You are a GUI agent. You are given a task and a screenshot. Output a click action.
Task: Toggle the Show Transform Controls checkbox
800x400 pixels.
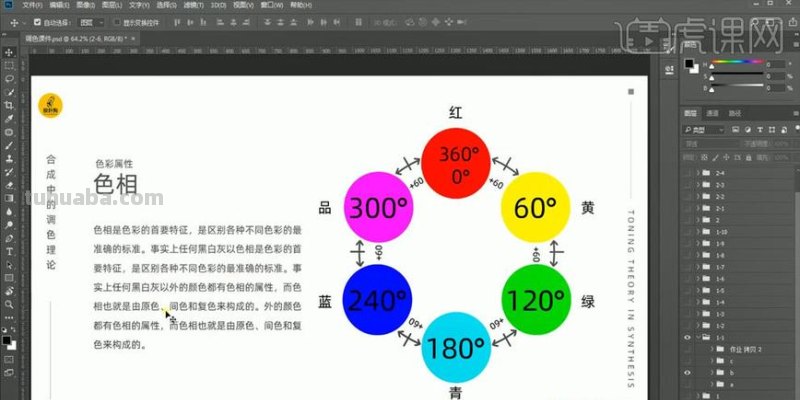(x=117, y=22)
